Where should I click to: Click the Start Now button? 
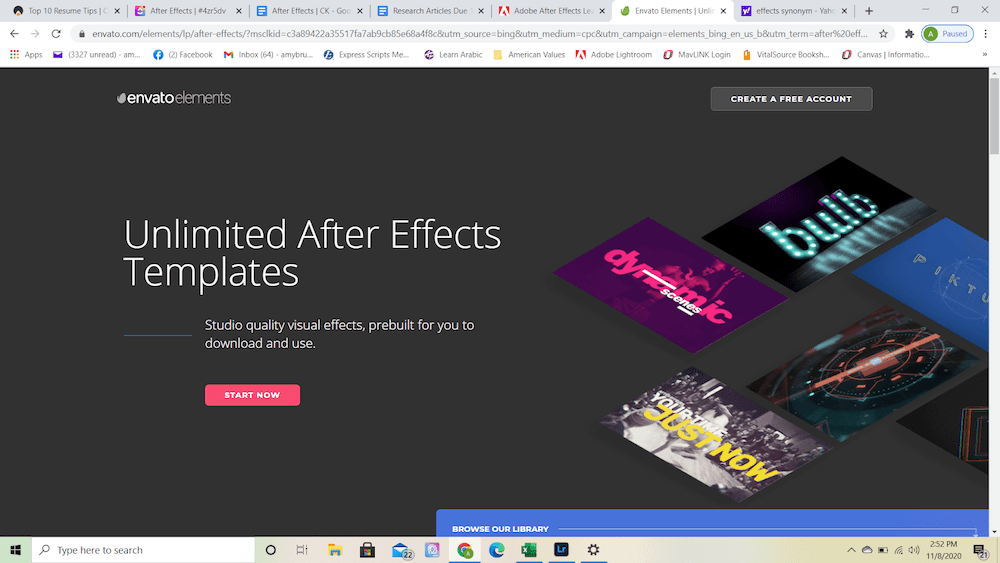point(253,395)
